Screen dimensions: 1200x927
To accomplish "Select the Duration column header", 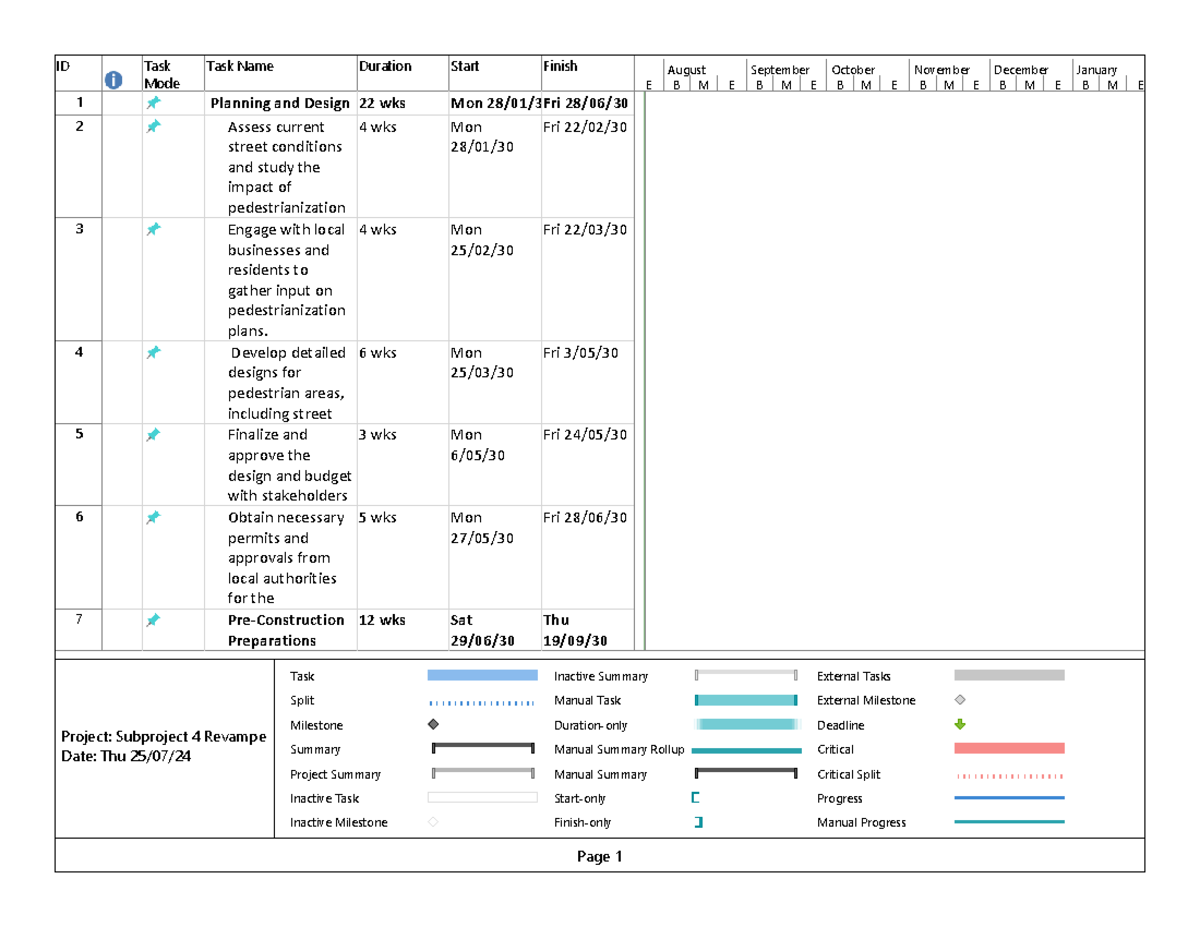I will (x=385, y=66).
